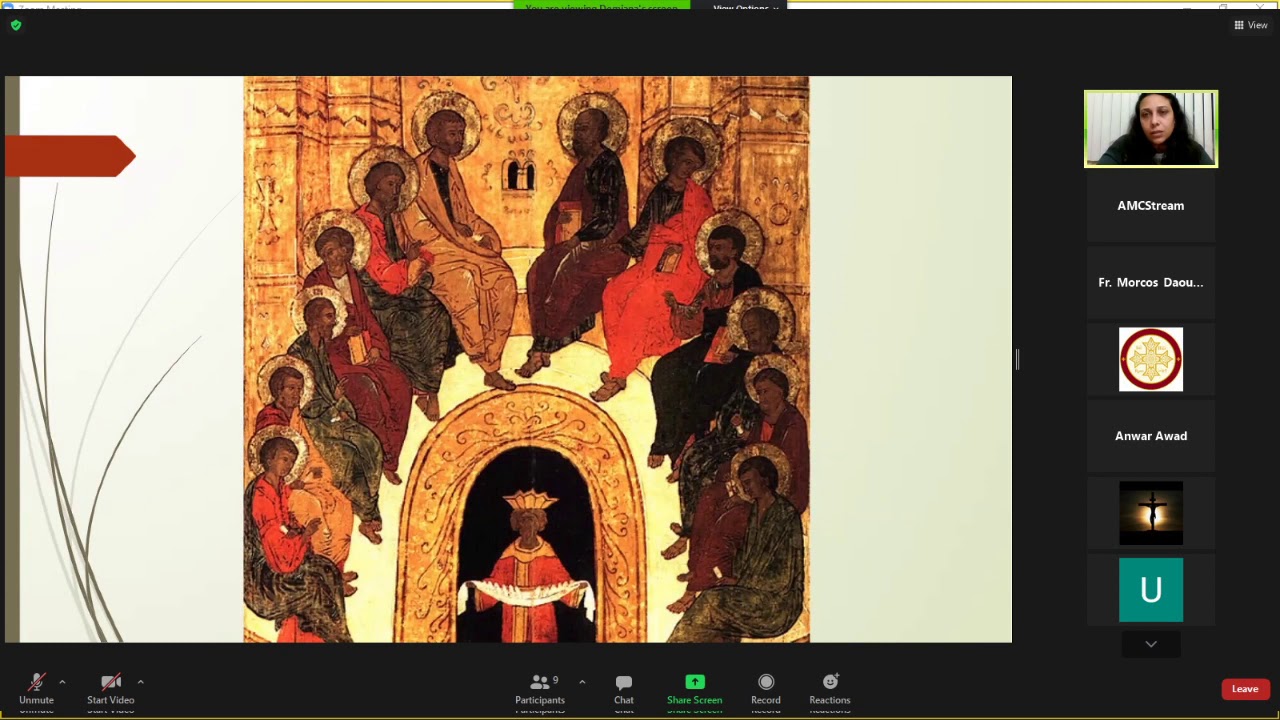Select the AMCStream participant tile

(1151, 206)
